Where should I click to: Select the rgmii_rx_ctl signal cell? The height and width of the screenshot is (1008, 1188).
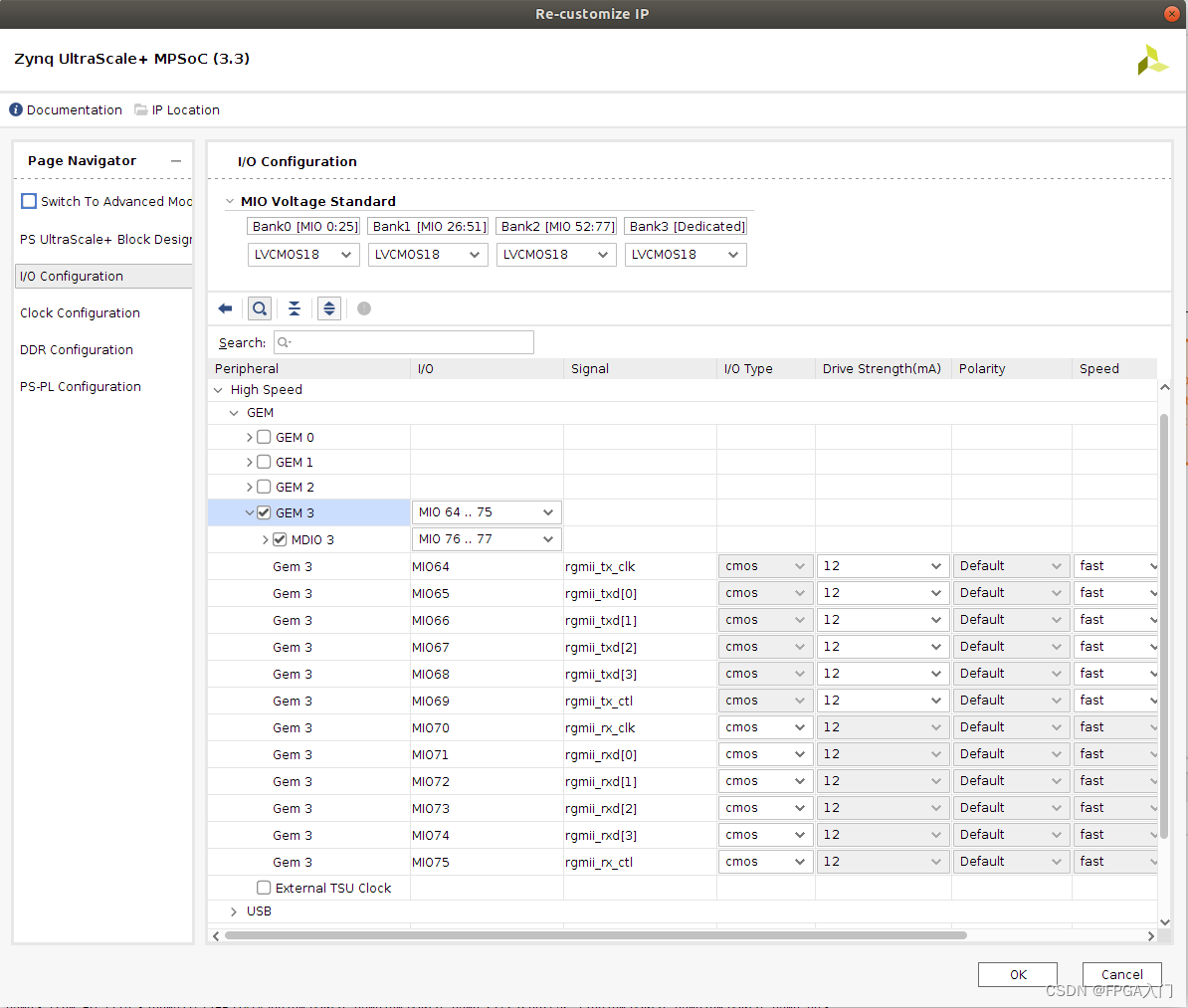(640, 863)
